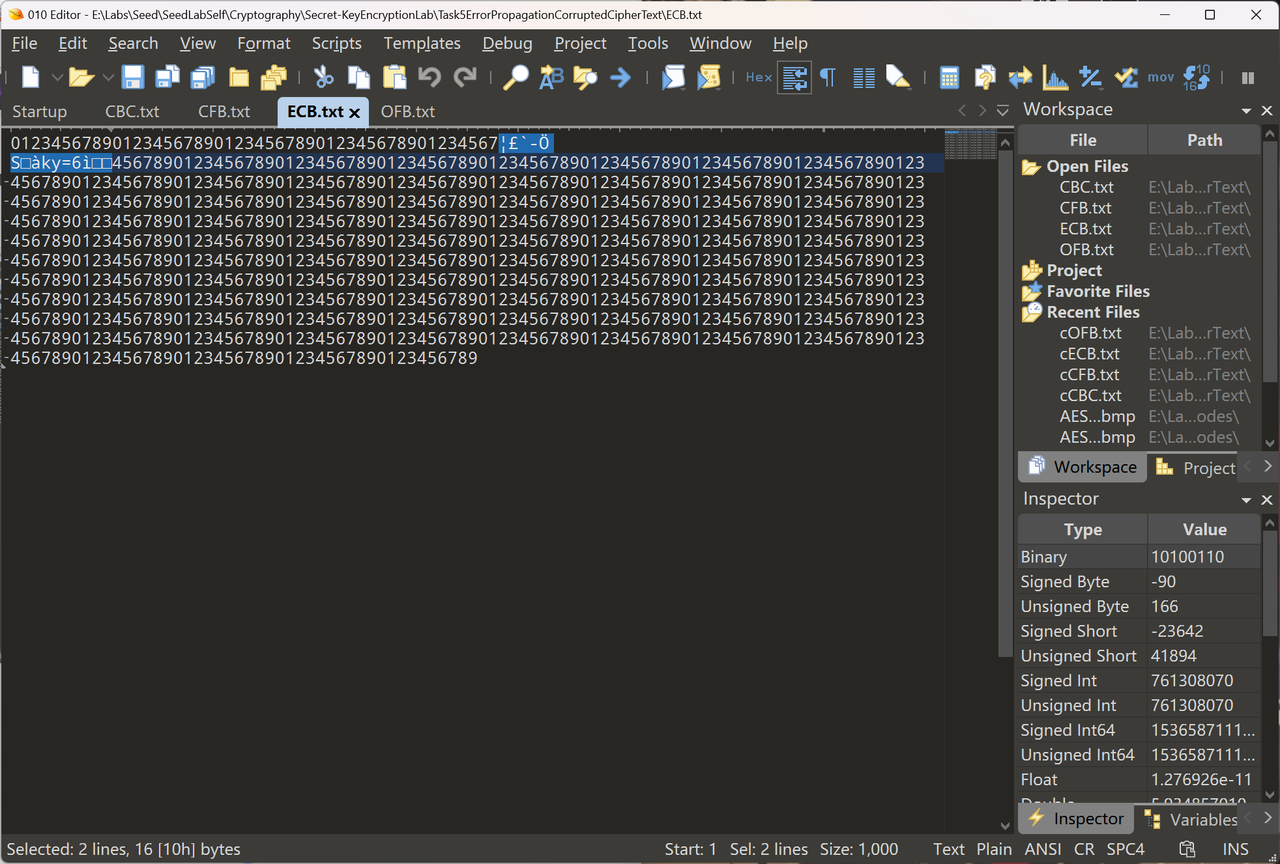Viewport: 1280px width, 864px height.
Task: Open the tab list dropdown arrow
Action: (1003, 111)
